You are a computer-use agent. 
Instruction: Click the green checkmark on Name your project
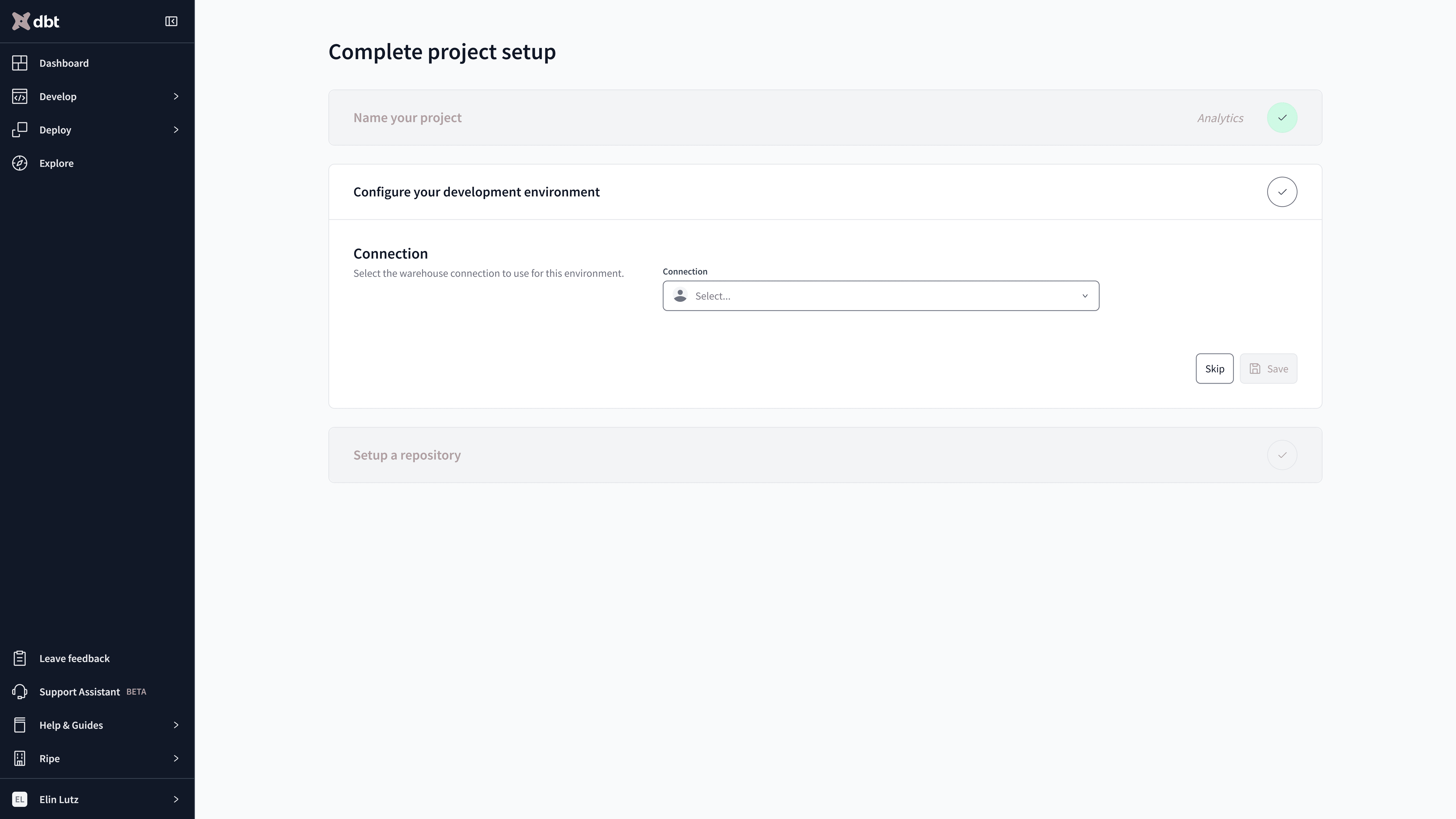(1282, 118)
